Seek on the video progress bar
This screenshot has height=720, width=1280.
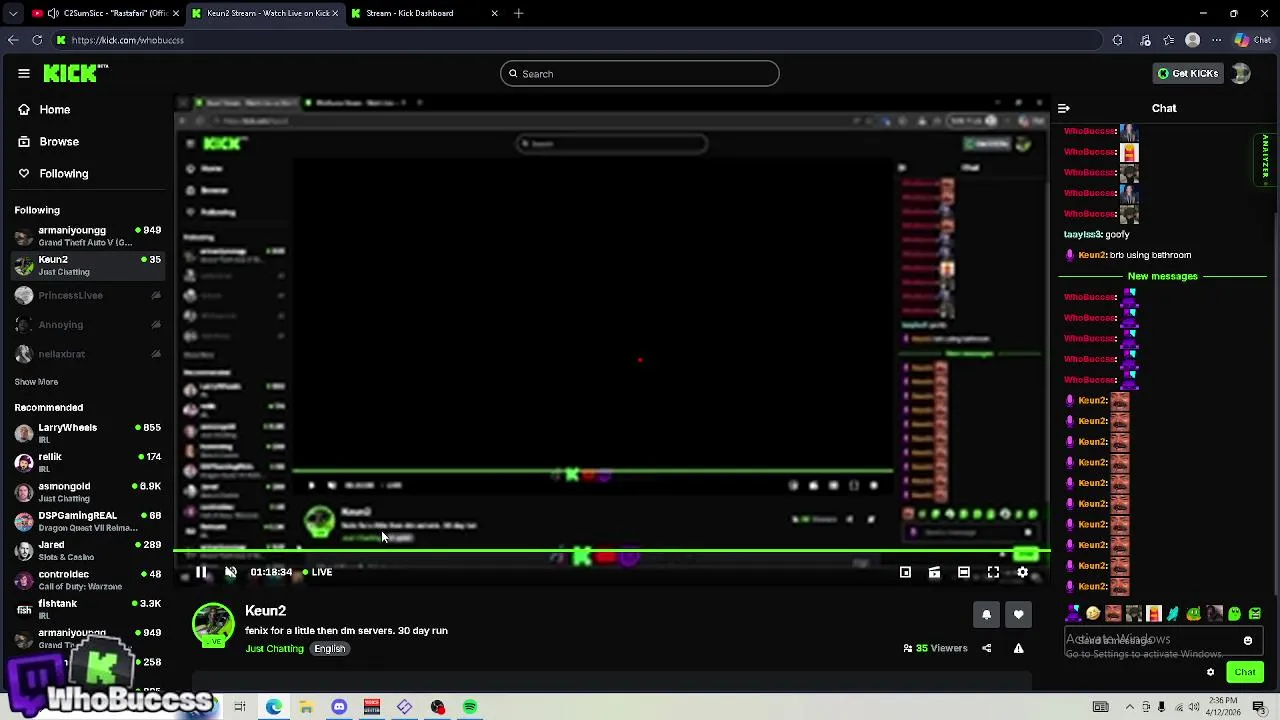click(x=610, y=551)
